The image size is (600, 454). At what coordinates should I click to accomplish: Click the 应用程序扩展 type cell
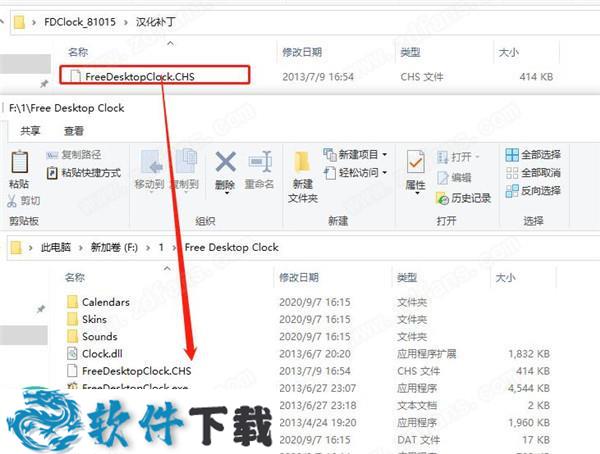click(x=426, y=354)
